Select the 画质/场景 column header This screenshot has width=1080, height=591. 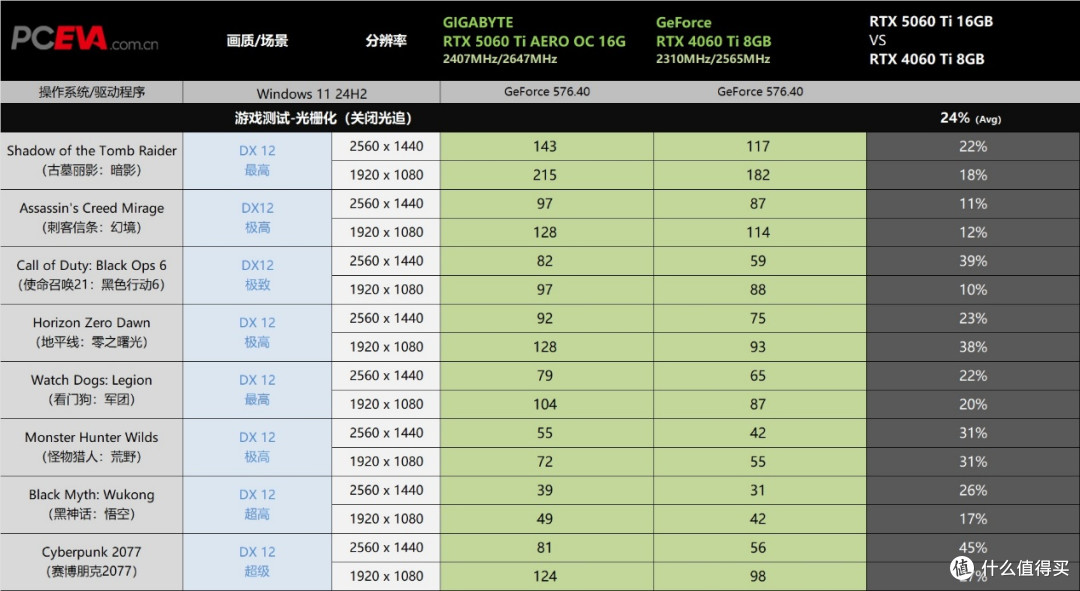coord(257,41)
